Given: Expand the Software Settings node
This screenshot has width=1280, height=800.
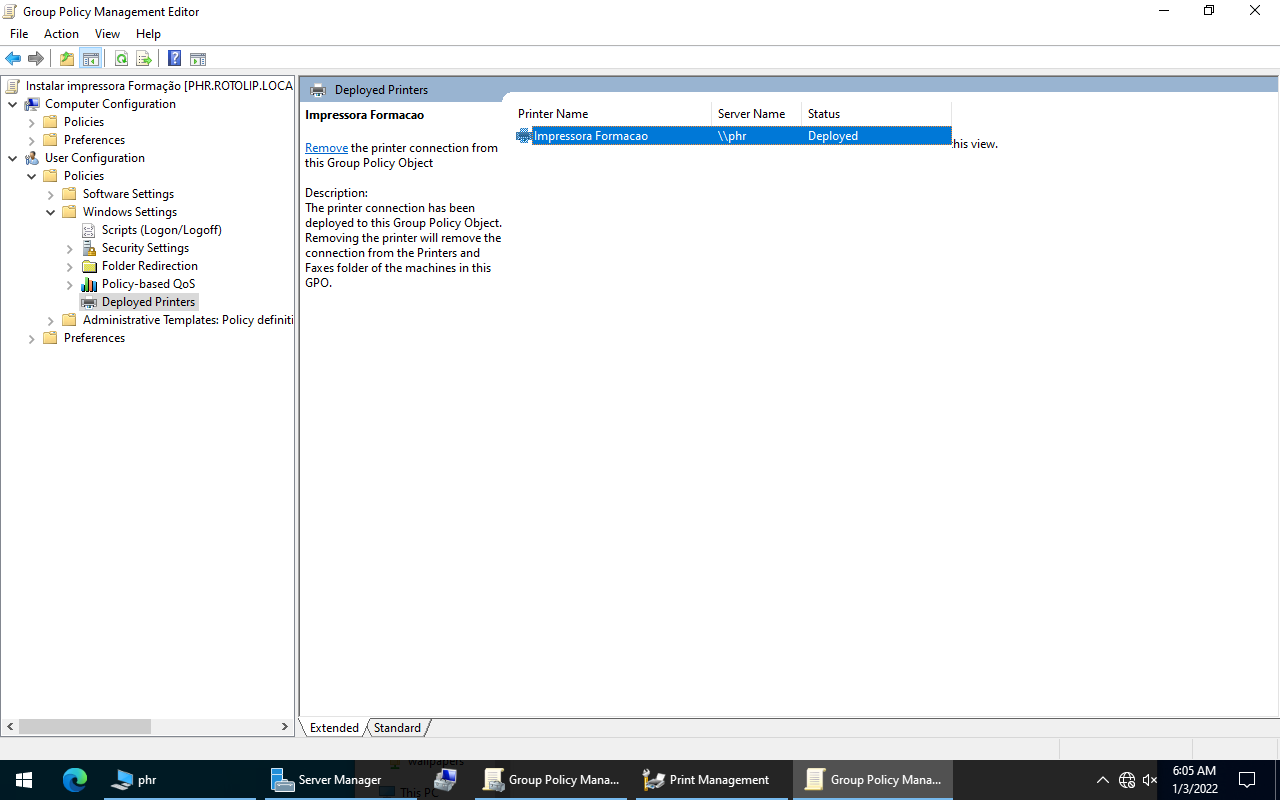Looking at the screenshot, I should (51, 194).
